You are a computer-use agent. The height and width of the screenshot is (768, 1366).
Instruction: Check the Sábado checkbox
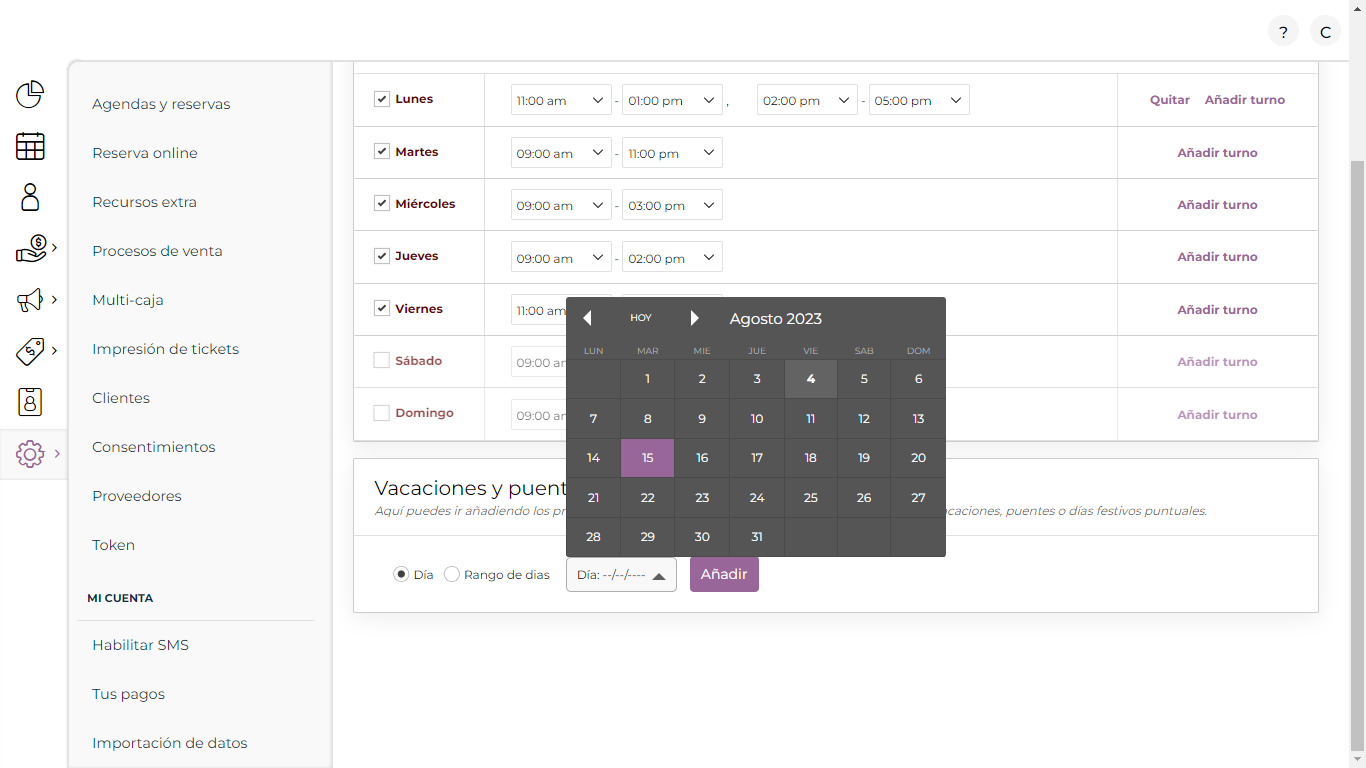(x=381, y=360)
